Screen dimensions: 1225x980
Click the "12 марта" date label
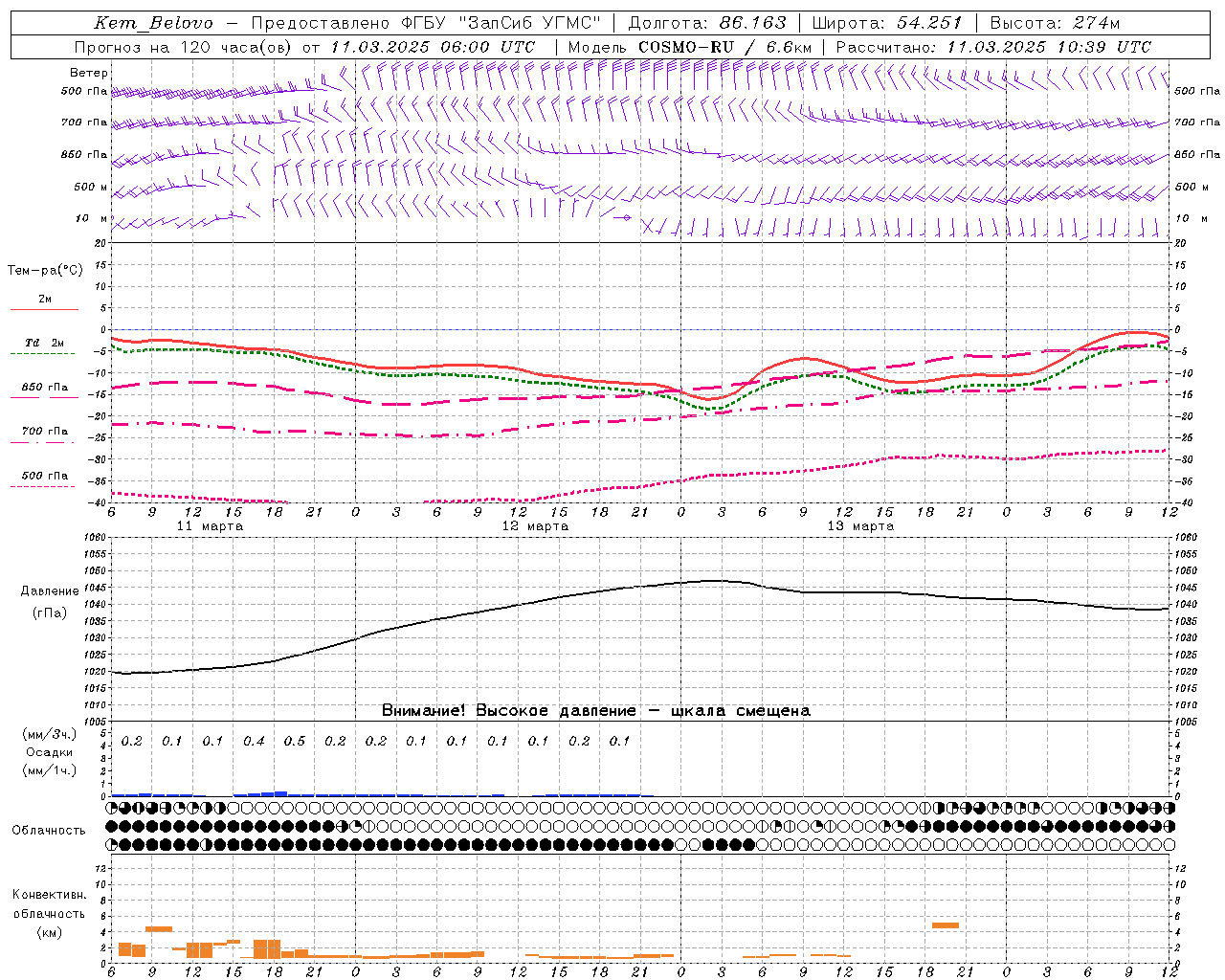coord(535,526)
